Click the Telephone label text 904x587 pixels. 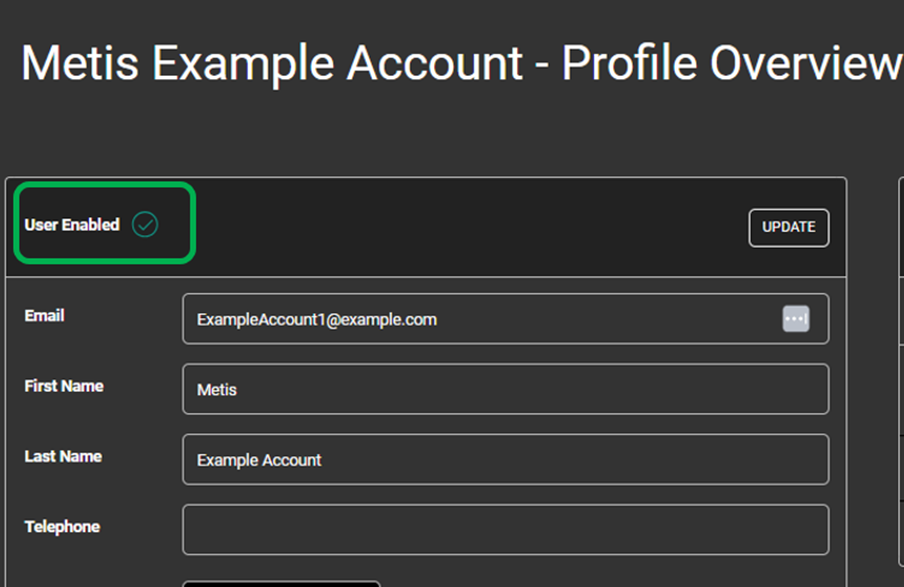[62, 526]
